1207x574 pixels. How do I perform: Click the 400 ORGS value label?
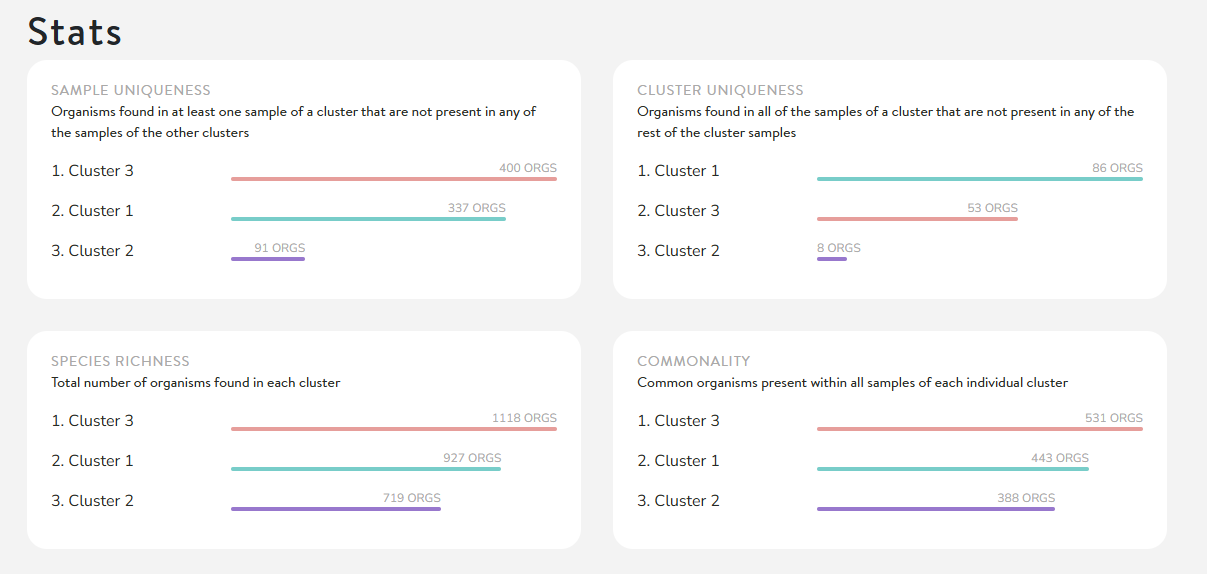click(528, 168)
